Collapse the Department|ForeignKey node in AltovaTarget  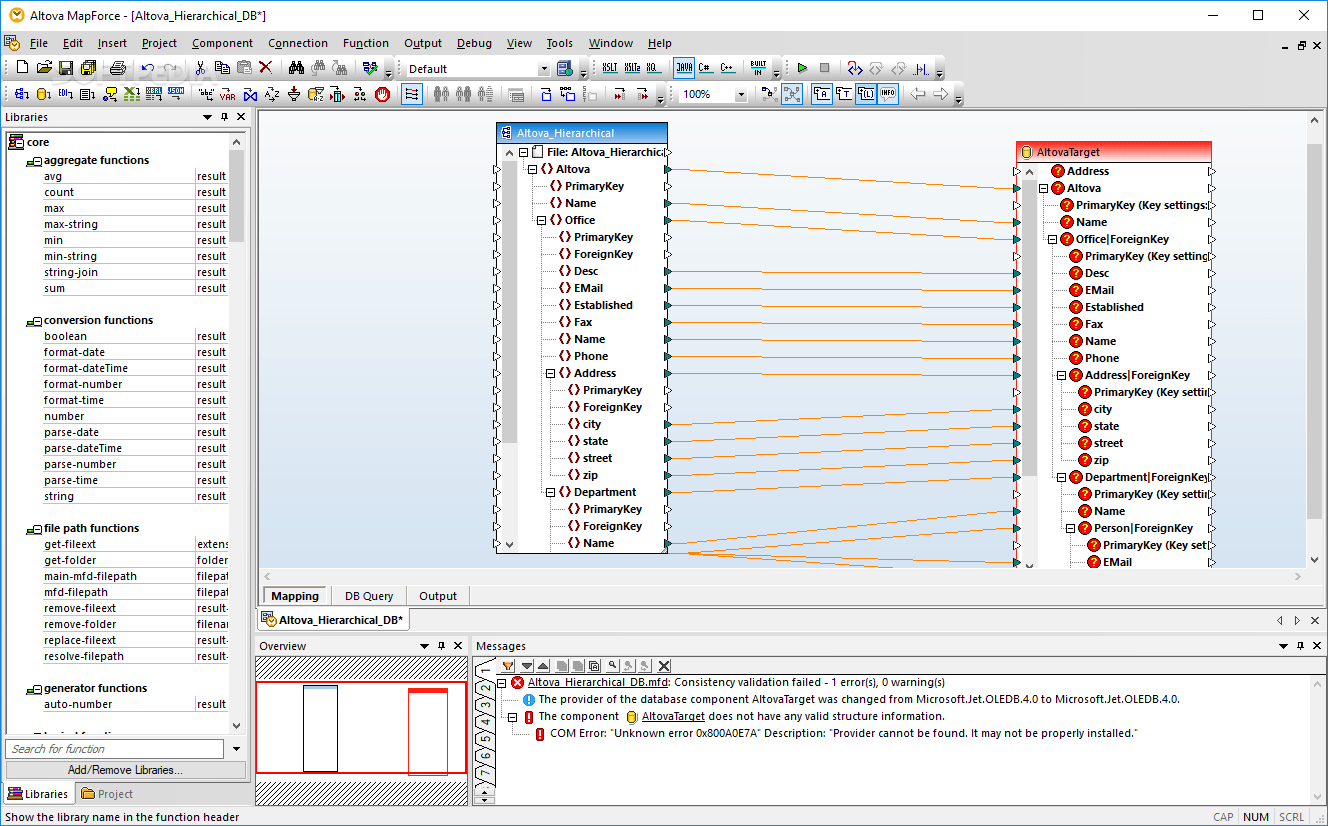coord(1062,477)
